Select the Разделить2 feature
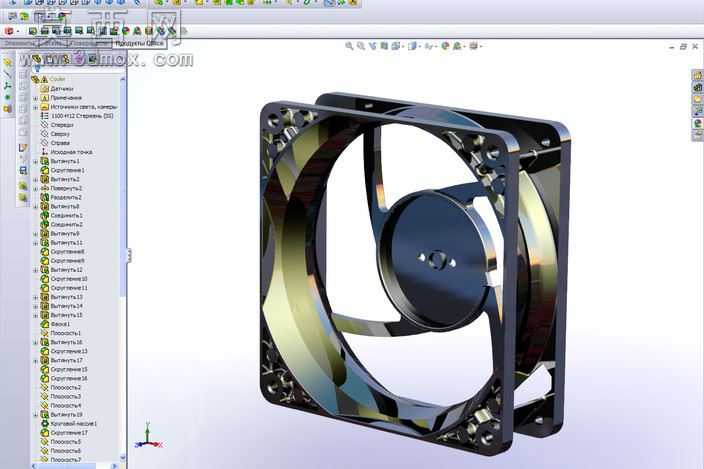704x469 pixels. (x=61, y=197)
